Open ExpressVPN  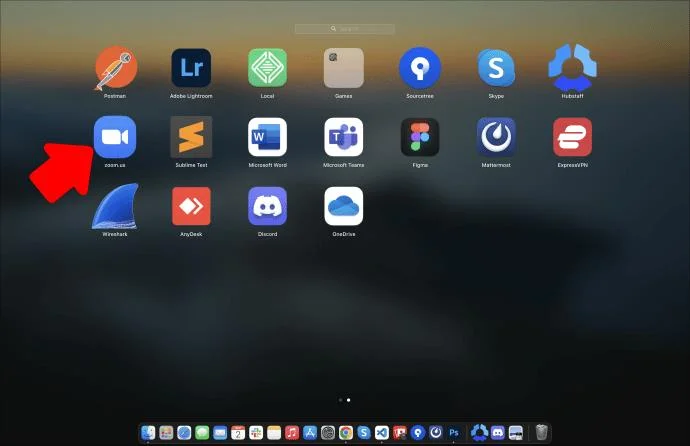pos(572,137)
